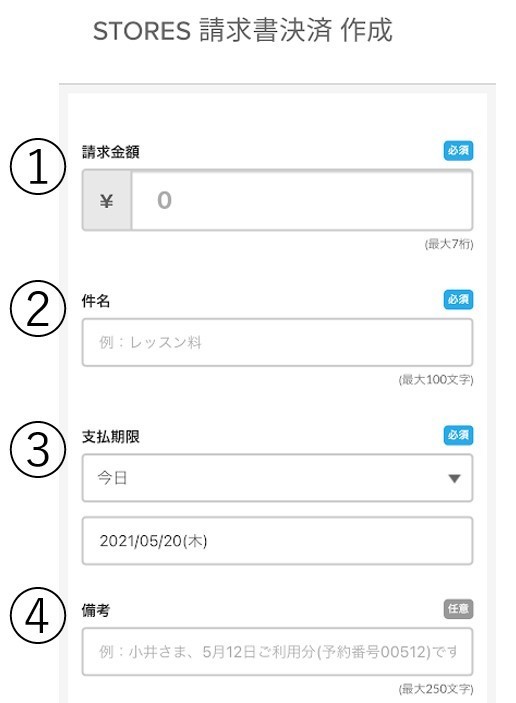The width and height of the screenshot is (516, 703).
Task: Click the STORES 請求書決済 作成 heading
Action: tap(243, 30)
